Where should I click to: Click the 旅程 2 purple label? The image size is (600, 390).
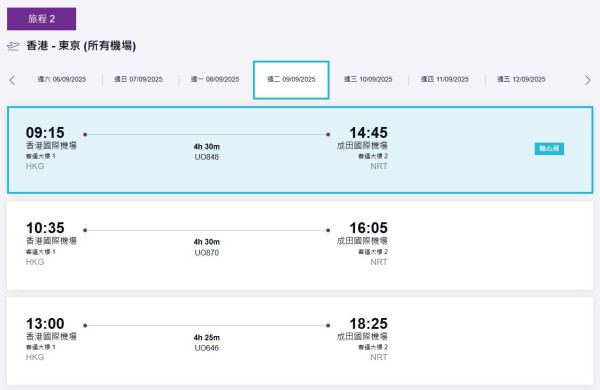[x=41, y=19]
